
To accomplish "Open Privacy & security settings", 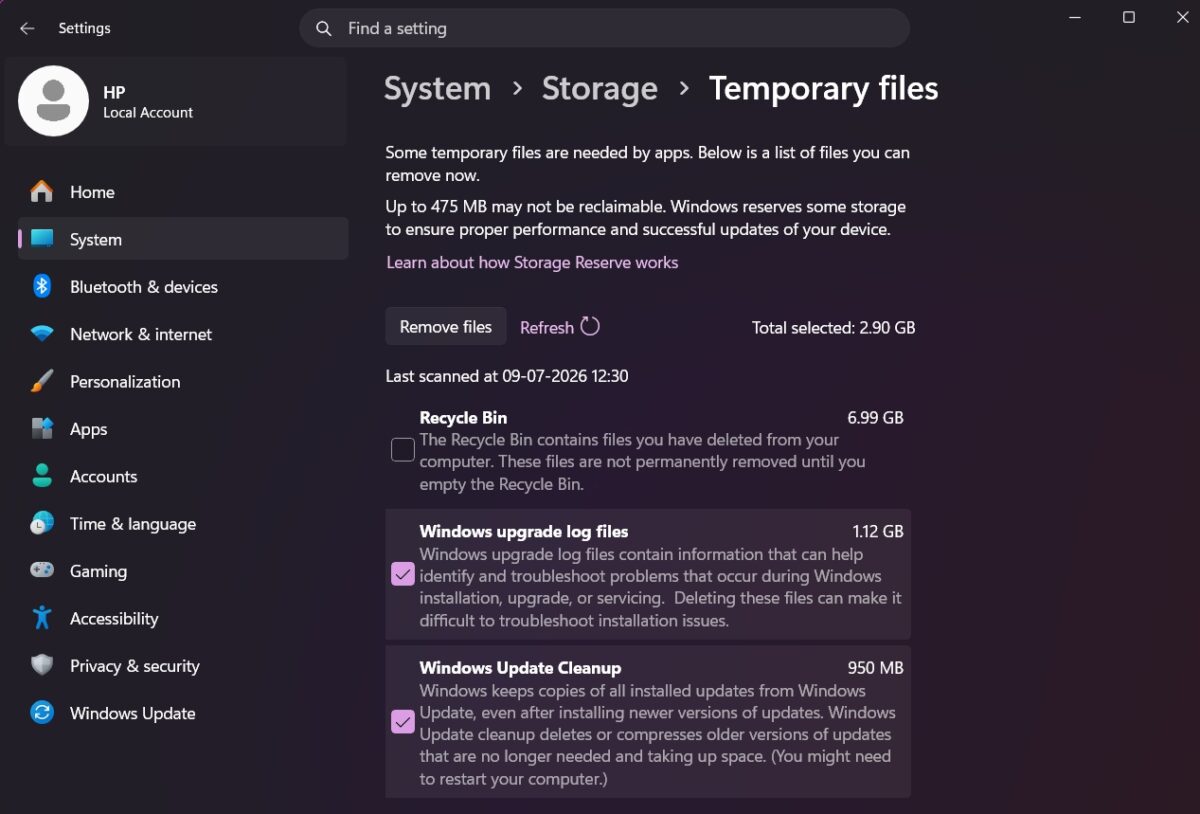I will 183,666.
